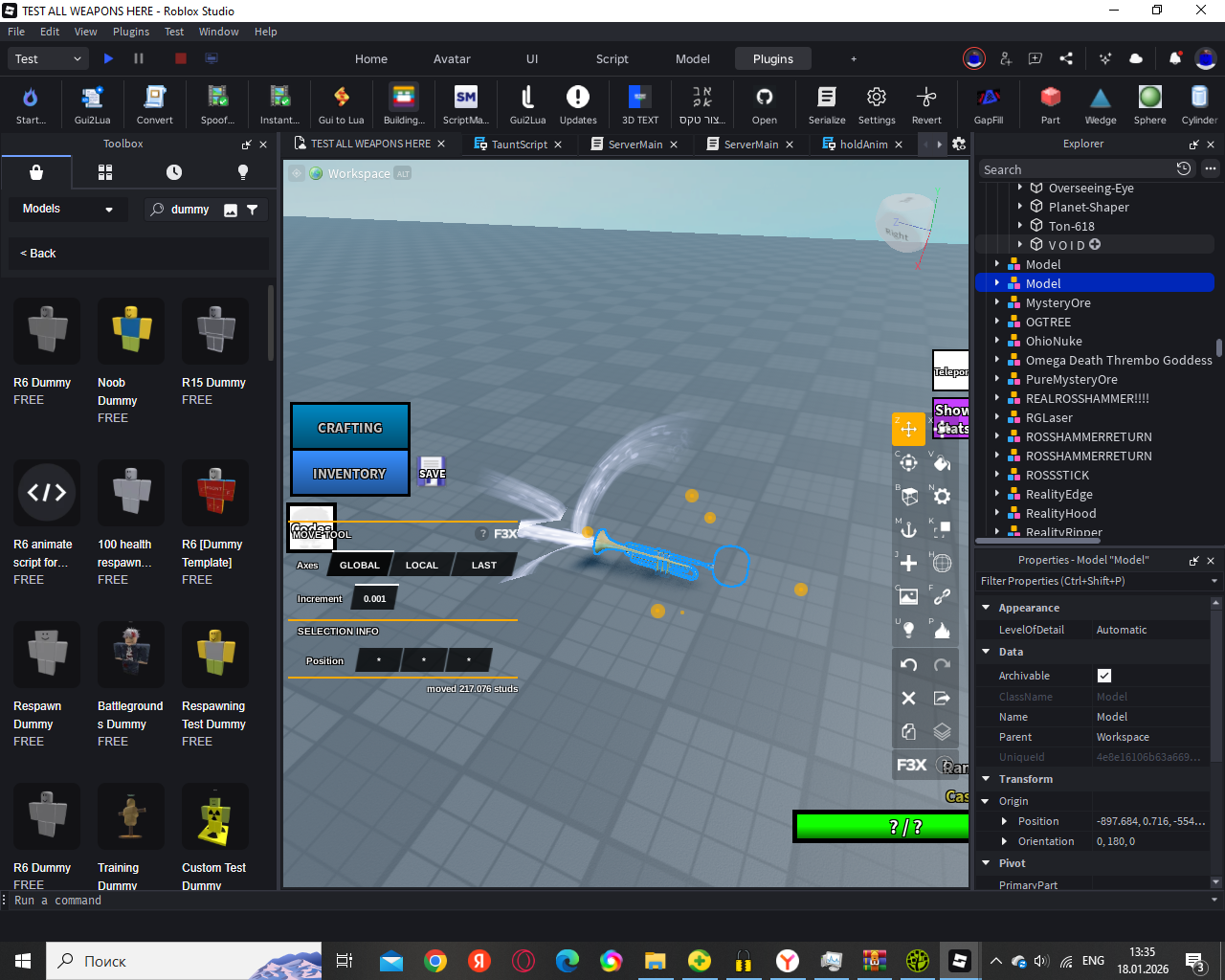
Task: Open the Collaborate share icon in top bar
Action: coord(1066,58)
